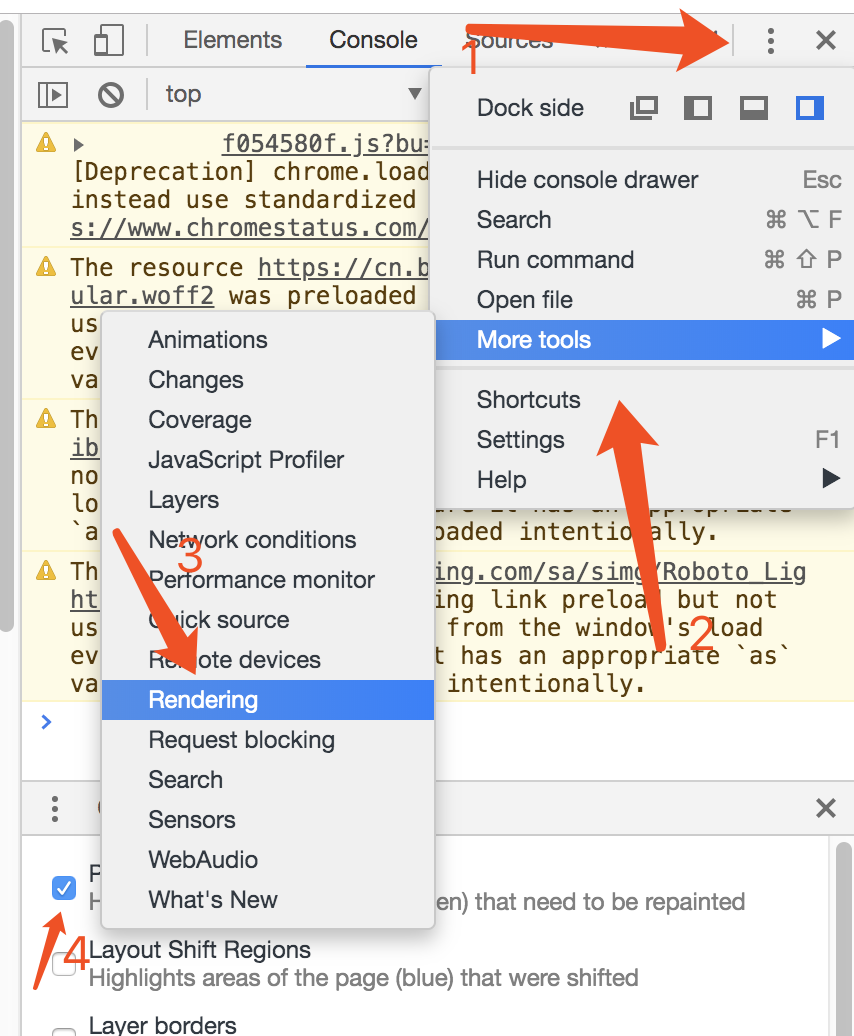
Task: Open the ular.woff2 resource link
Action: pyautogui.click(x=142, y=296)
